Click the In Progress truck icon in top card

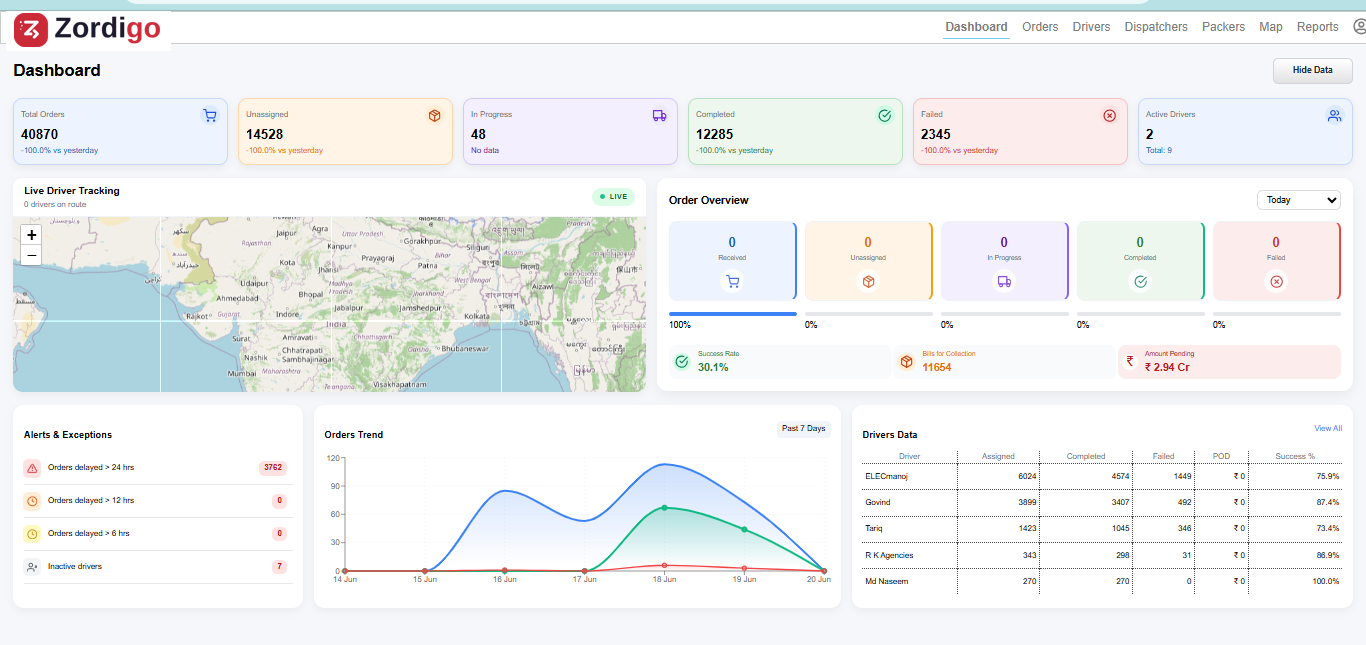tap(660, 116)
